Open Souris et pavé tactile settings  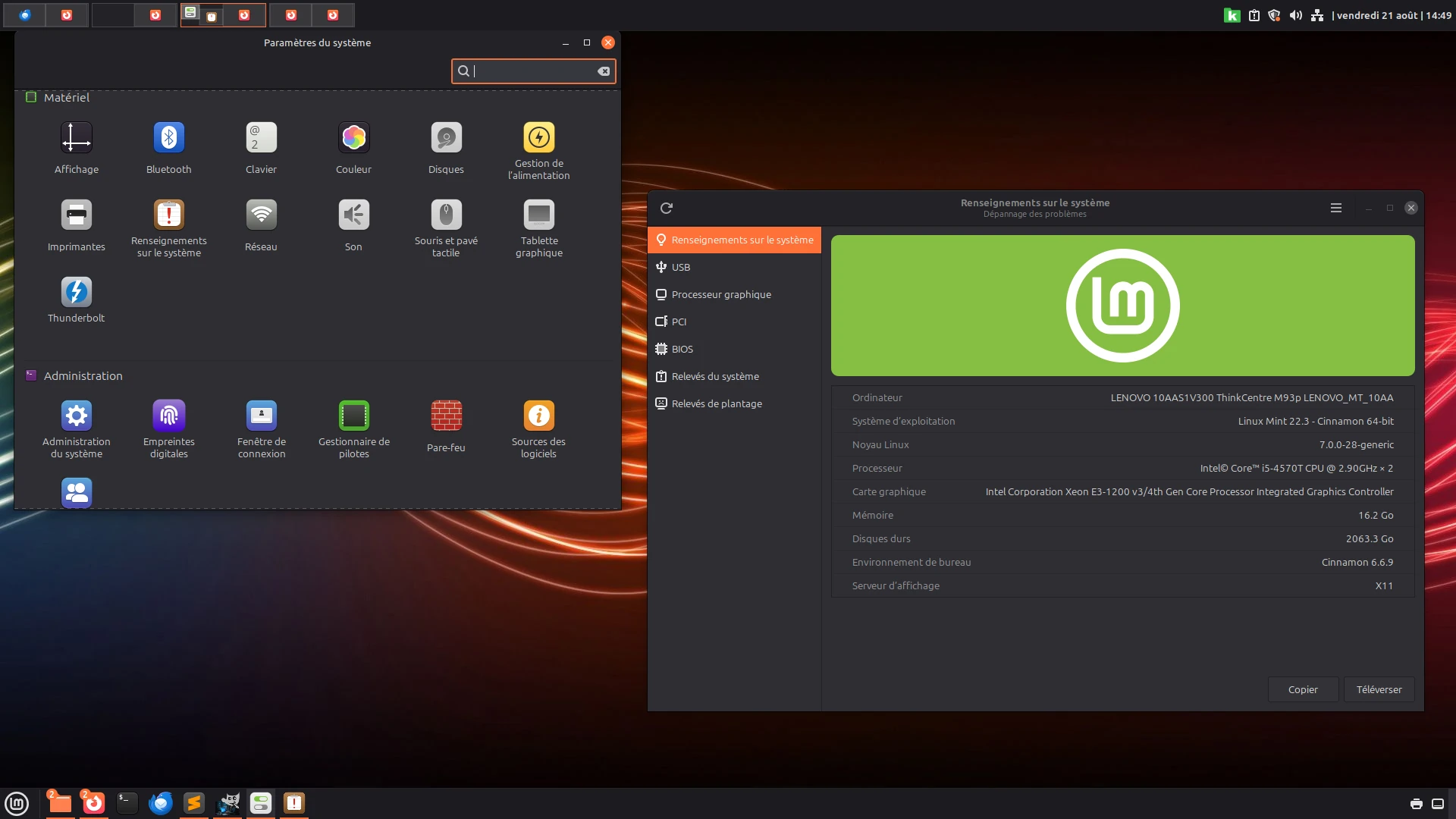[446, 228]
